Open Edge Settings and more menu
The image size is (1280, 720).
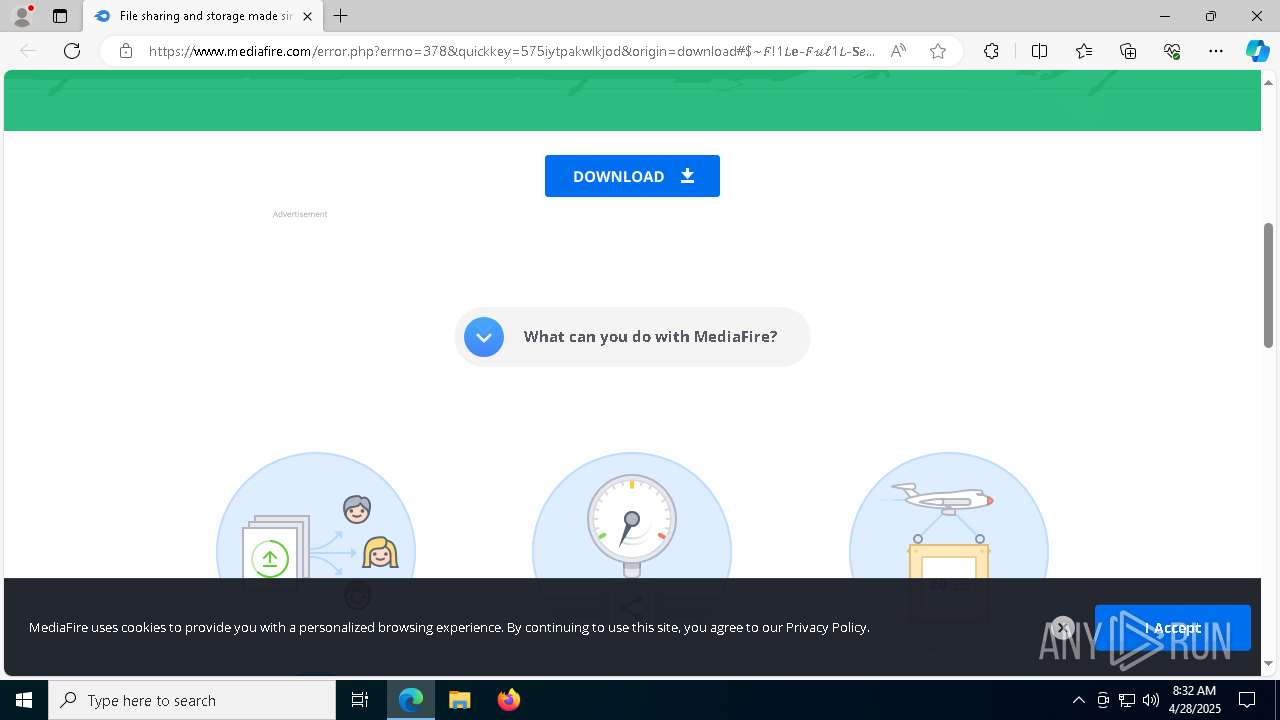(1216, 51)
